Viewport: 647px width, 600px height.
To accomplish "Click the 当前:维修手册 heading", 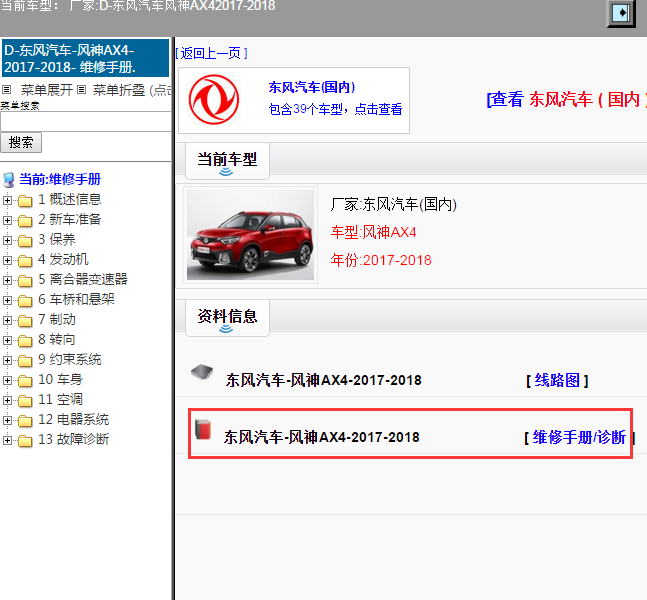I will pyautogui.click(x=60, y=179).
